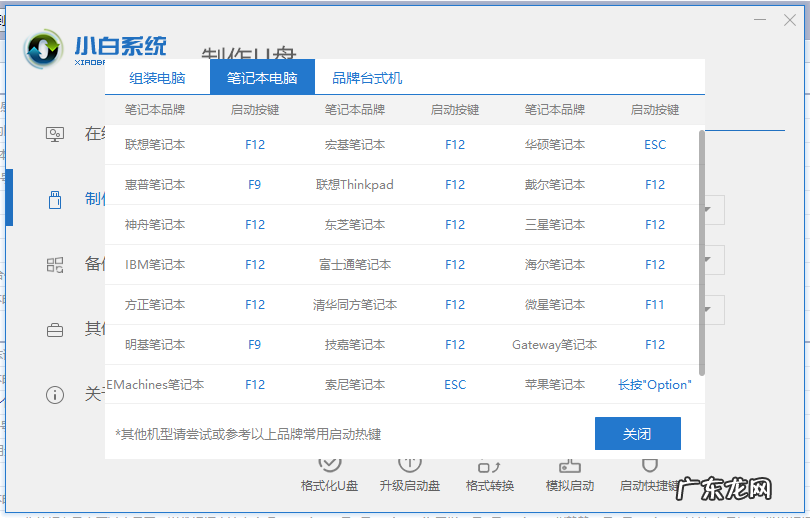810x518 pixels.
Task: Click the hotkey list vertical scrollbar
Action: coord(702,253)
